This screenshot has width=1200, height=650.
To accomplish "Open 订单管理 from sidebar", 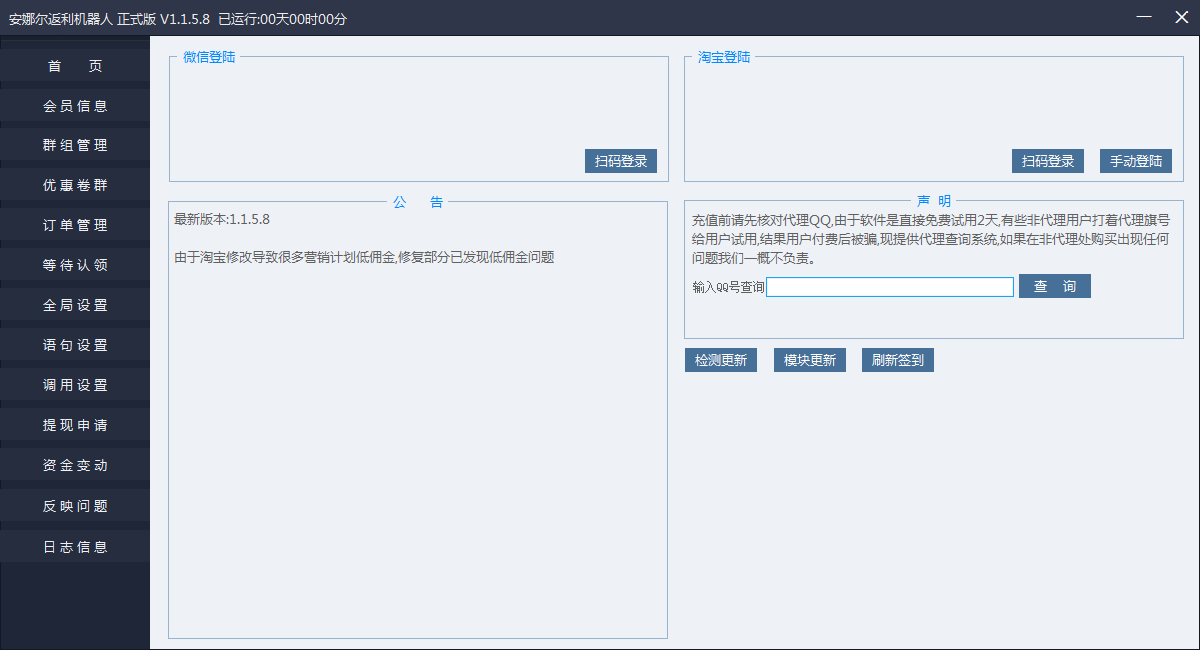I will [x=75, y=226].
